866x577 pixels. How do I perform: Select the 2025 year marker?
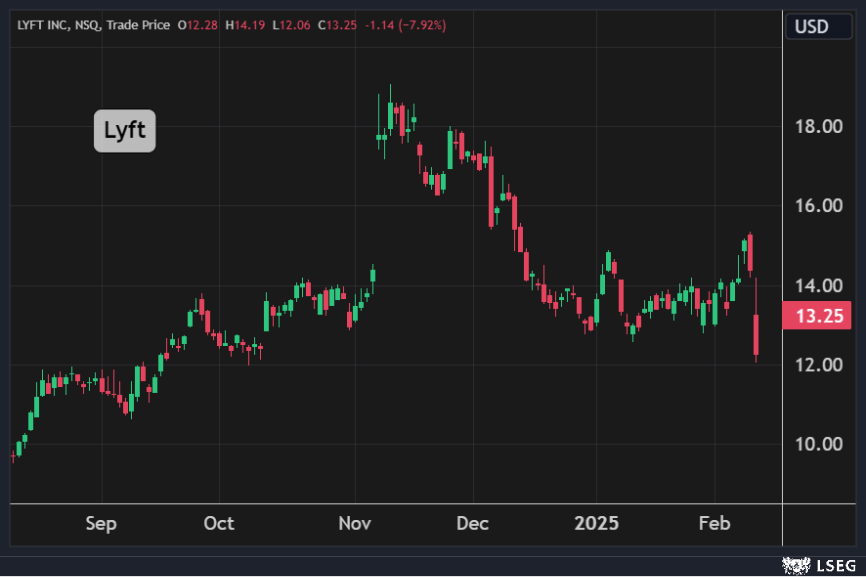(x=596, y=523)
